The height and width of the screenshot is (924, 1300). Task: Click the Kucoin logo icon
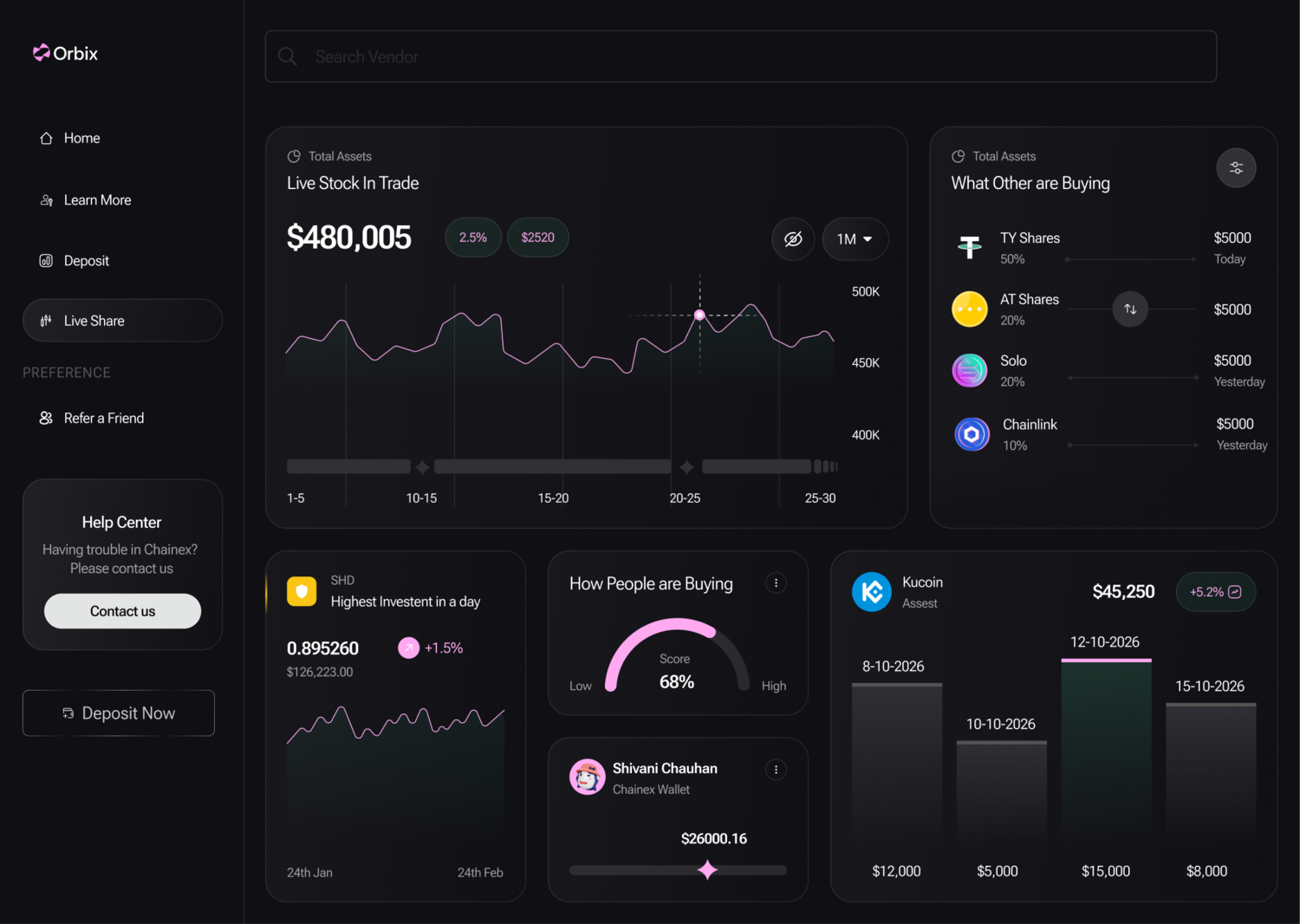(x=872, y=592)
